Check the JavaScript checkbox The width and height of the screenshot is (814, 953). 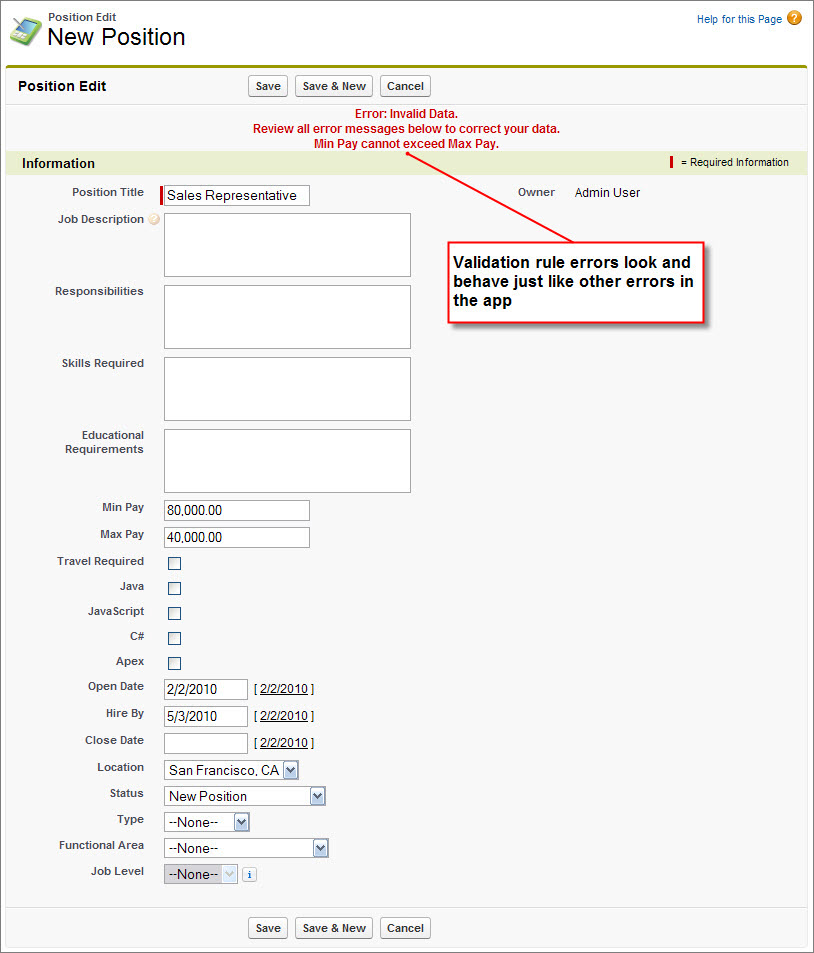click(174, 613)
